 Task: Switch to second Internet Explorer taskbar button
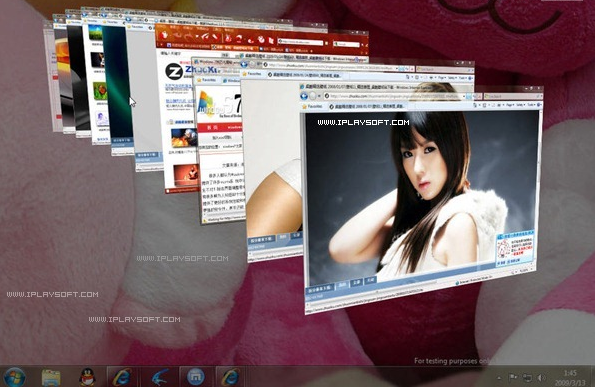231,377
